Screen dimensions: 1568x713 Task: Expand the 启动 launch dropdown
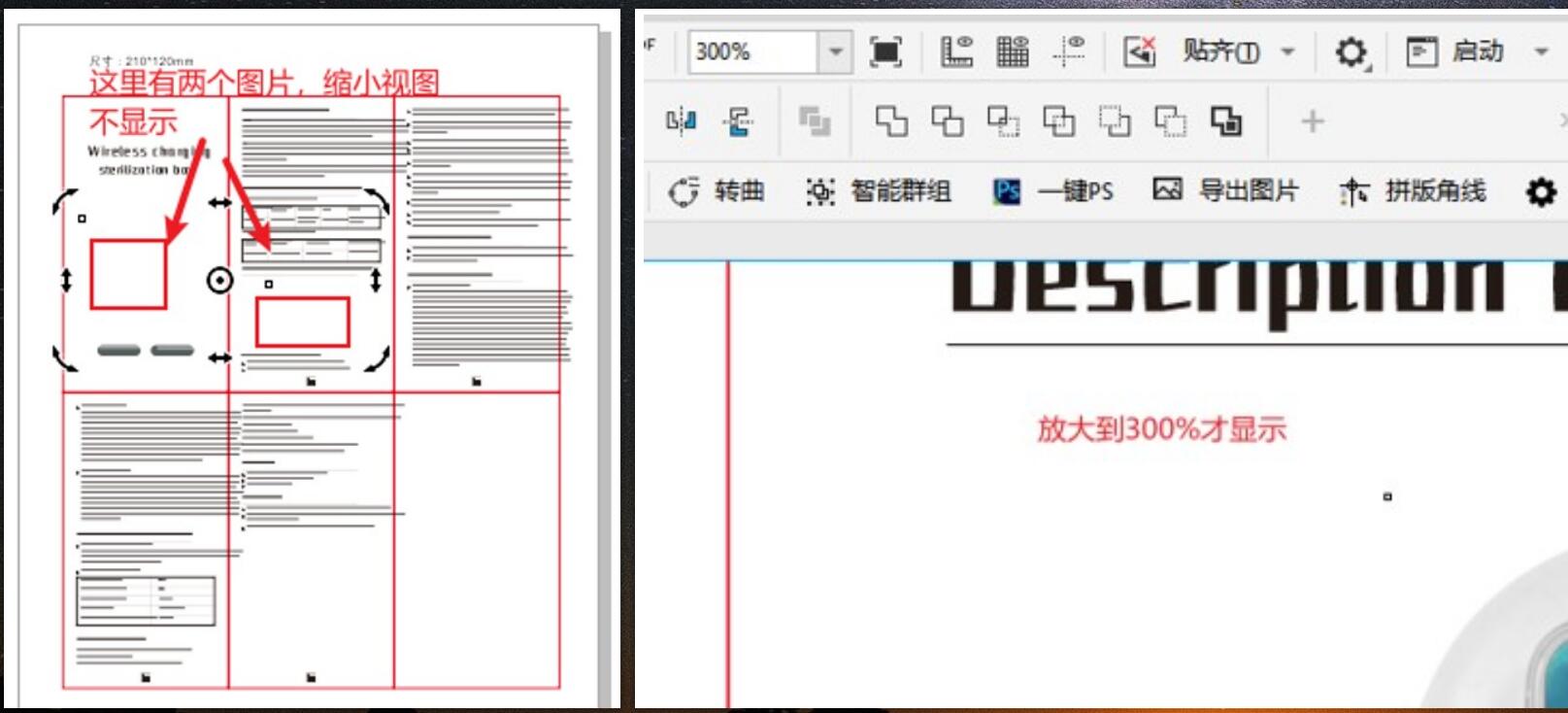pyautogui.click(x=1541, y=51)
